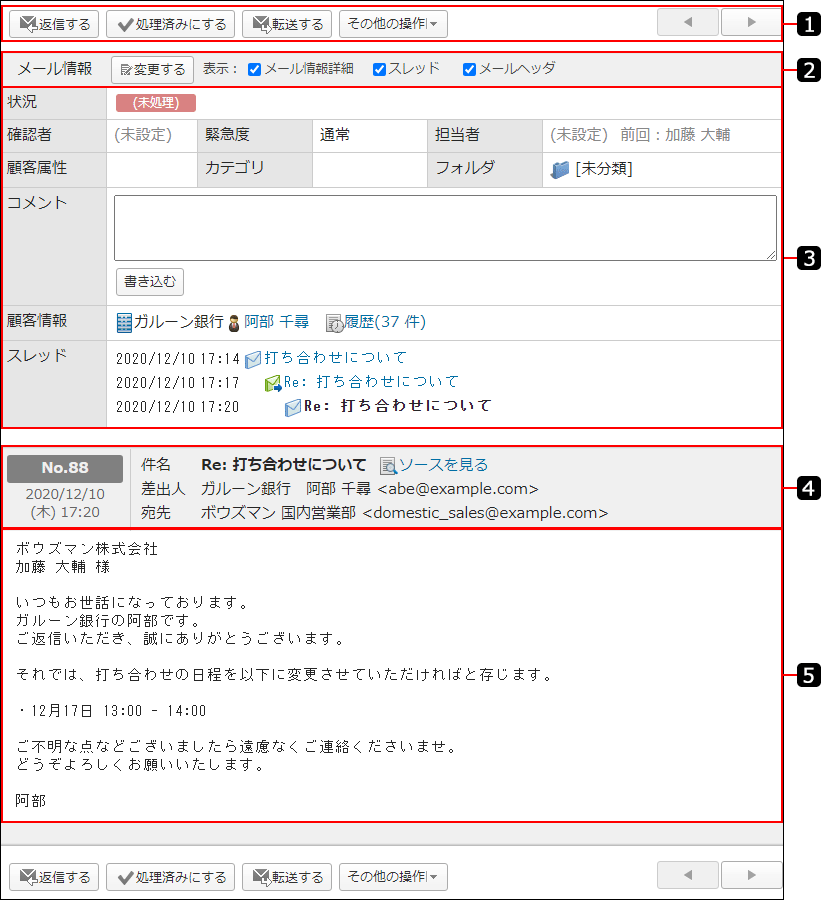Click the 変更する button in mail info
Screen dimensions: 821x900
tap(153, 69)
